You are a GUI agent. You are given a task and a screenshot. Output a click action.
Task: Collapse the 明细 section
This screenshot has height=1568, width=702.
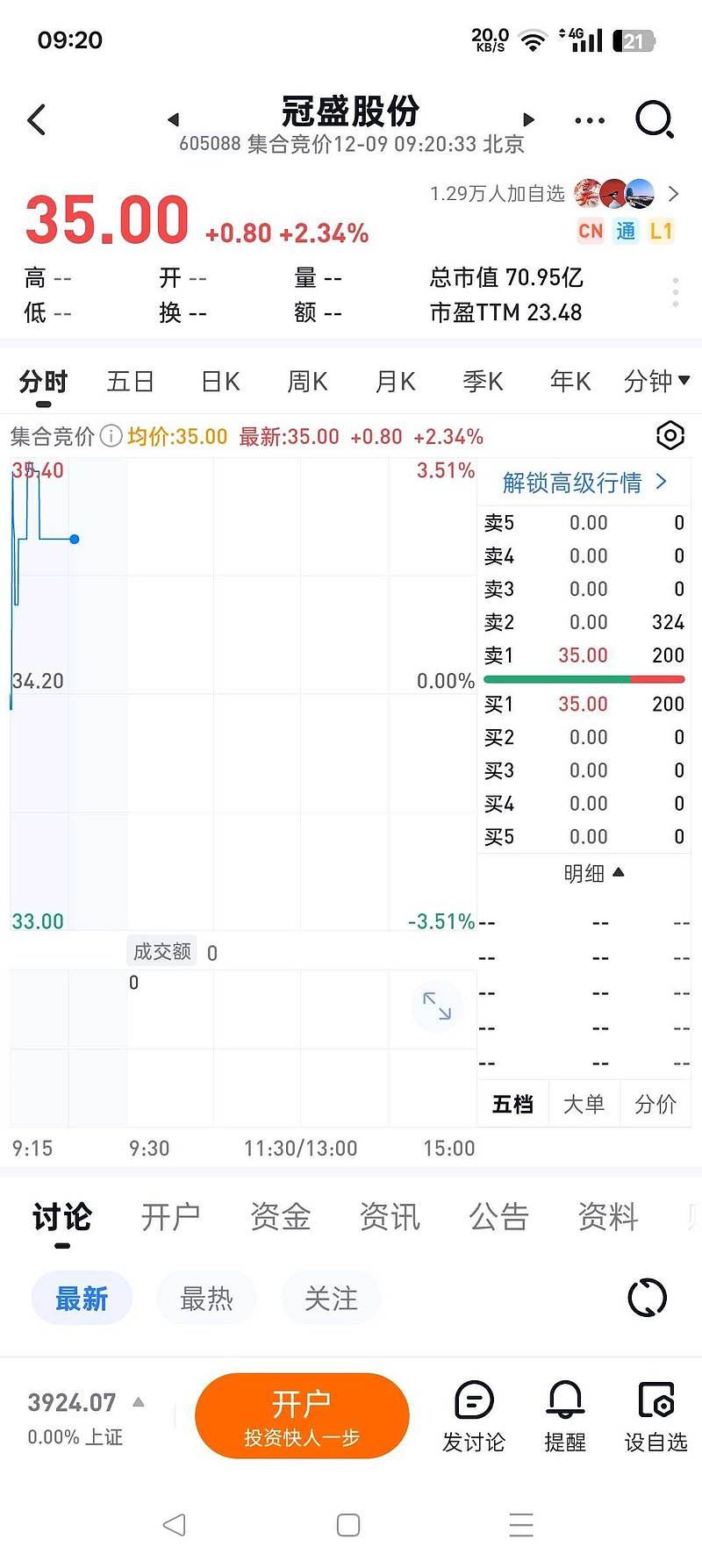[x=593, y=873]
